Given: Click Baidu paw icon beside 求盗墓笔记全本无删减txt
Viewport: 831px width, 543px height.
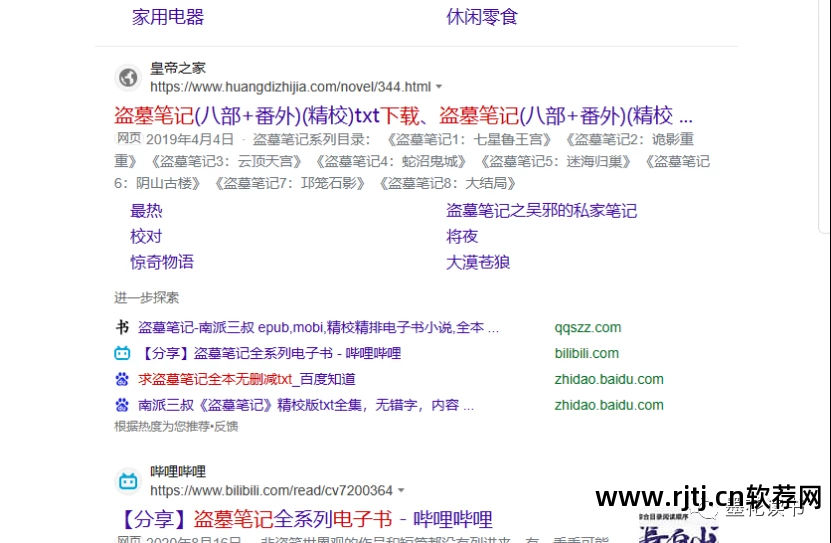Looking at the screenshot, I should point(122,379).
